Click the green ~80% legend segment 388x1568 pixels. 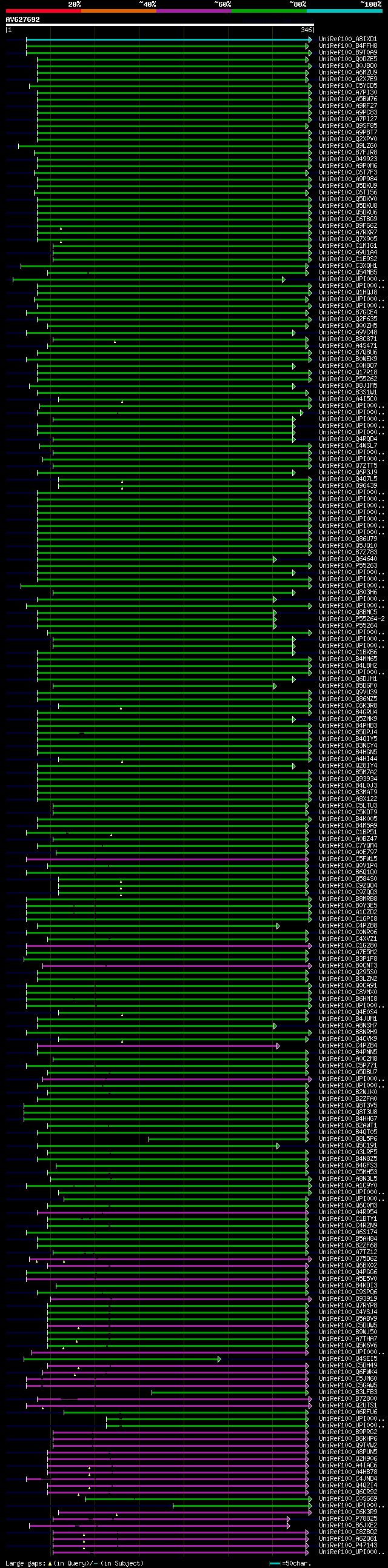point(269,11)
